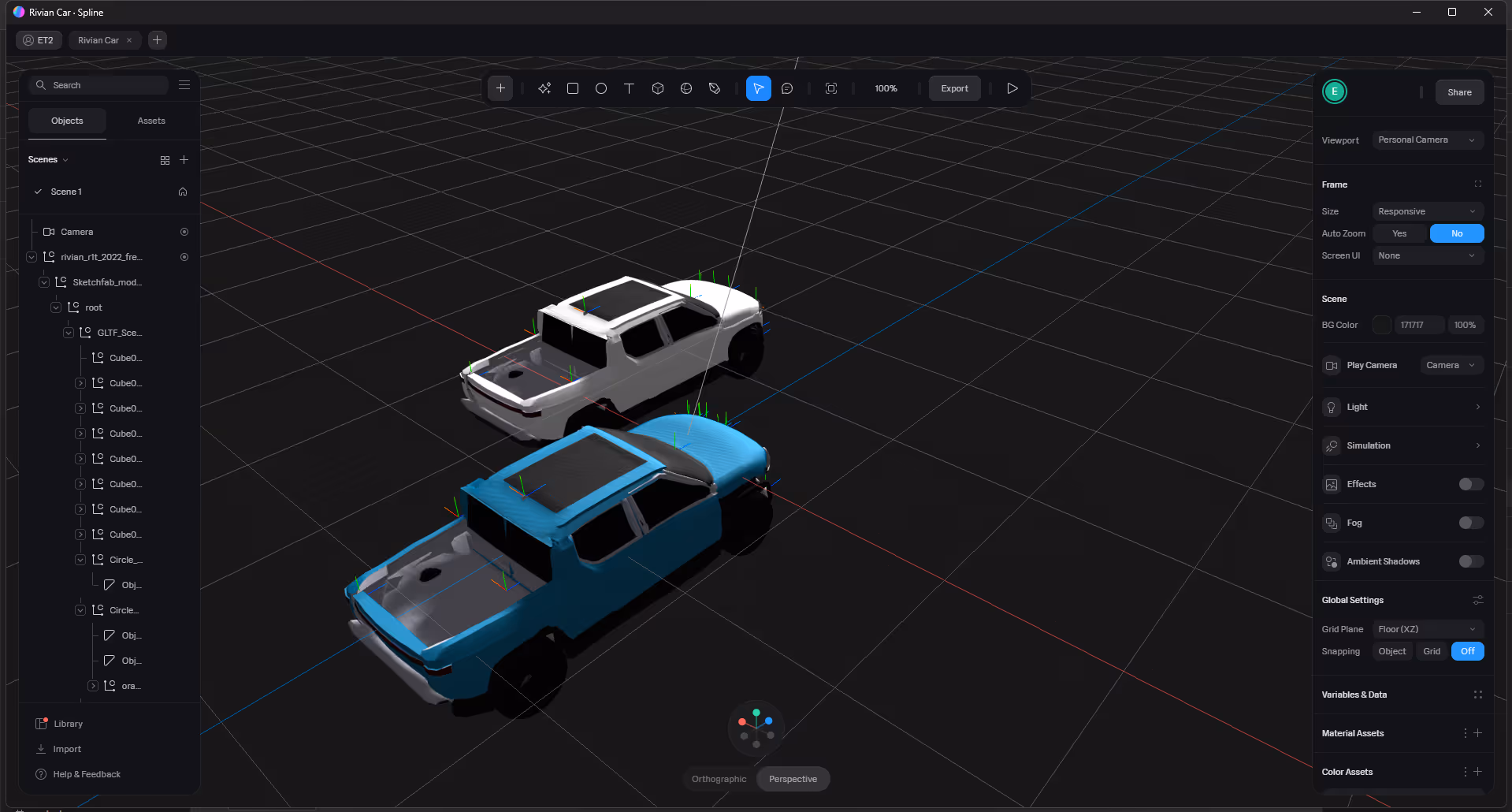Set Snapping to Object
This screenshot has height=812, width=1512.
1392,651
